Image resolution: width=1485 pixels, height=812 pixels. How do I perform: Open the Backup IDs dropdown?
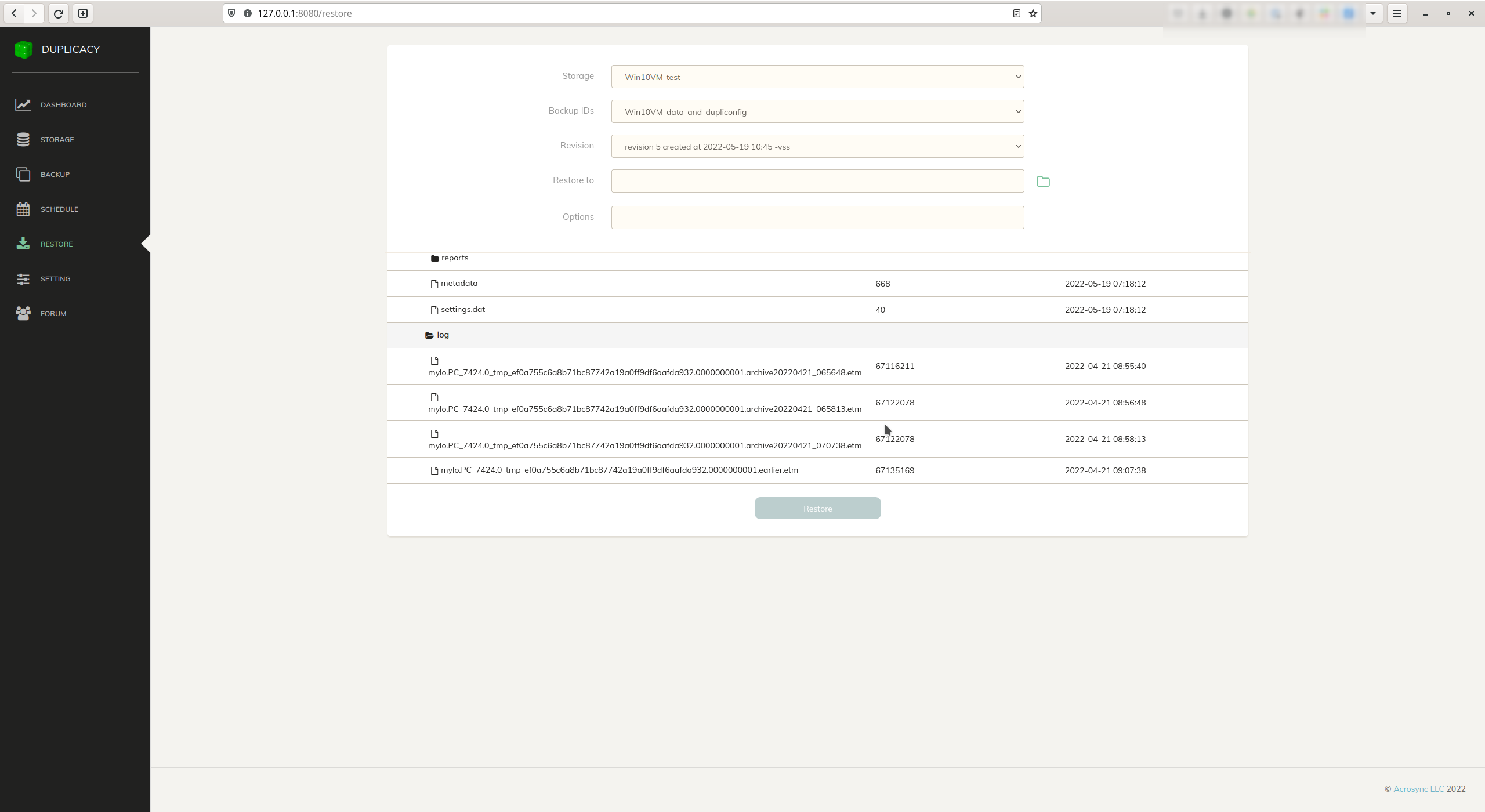(x=817, y=112)
